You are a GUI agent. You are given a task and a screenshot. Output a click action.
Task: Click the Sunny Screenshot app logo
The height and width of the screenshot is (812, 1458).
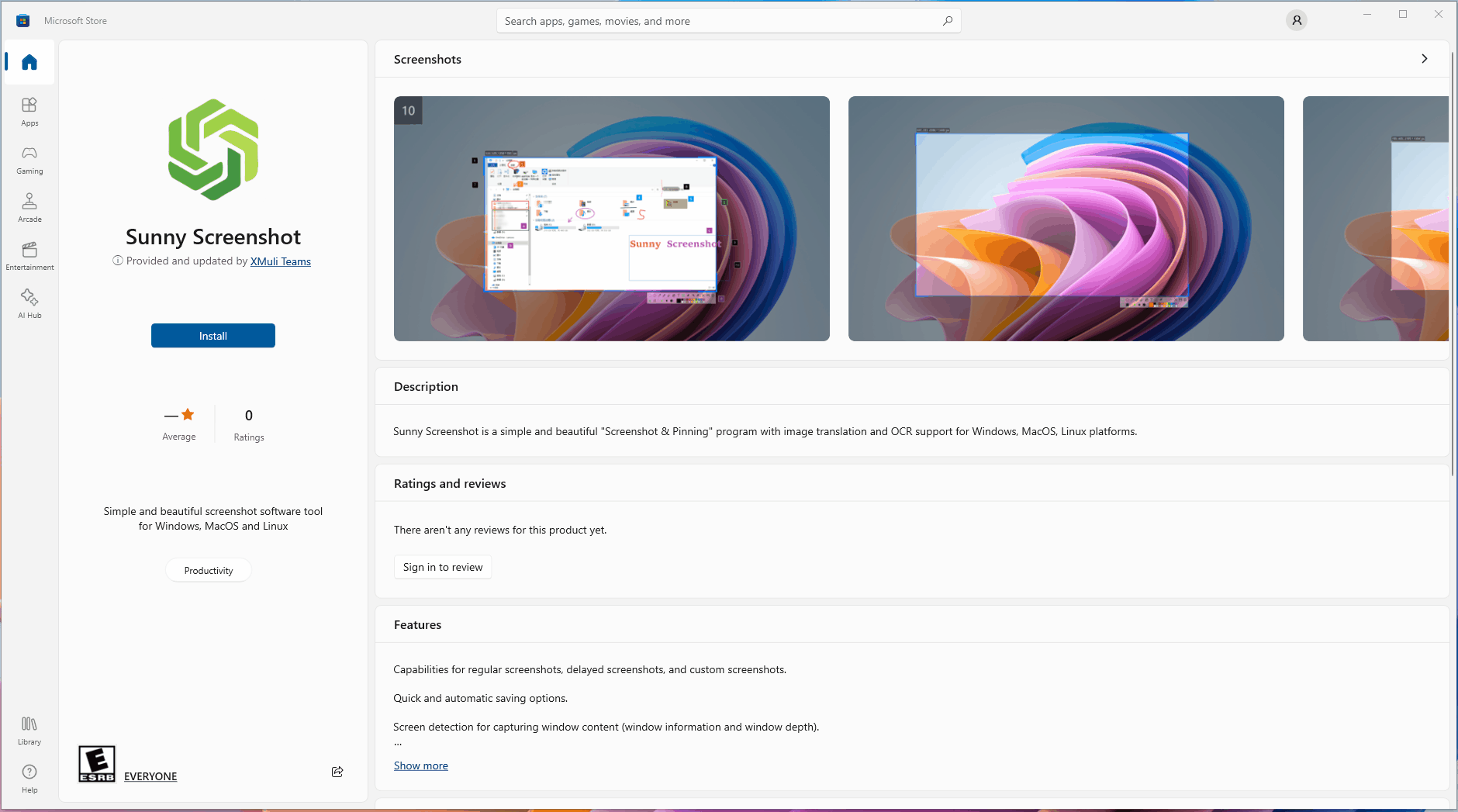213,150
